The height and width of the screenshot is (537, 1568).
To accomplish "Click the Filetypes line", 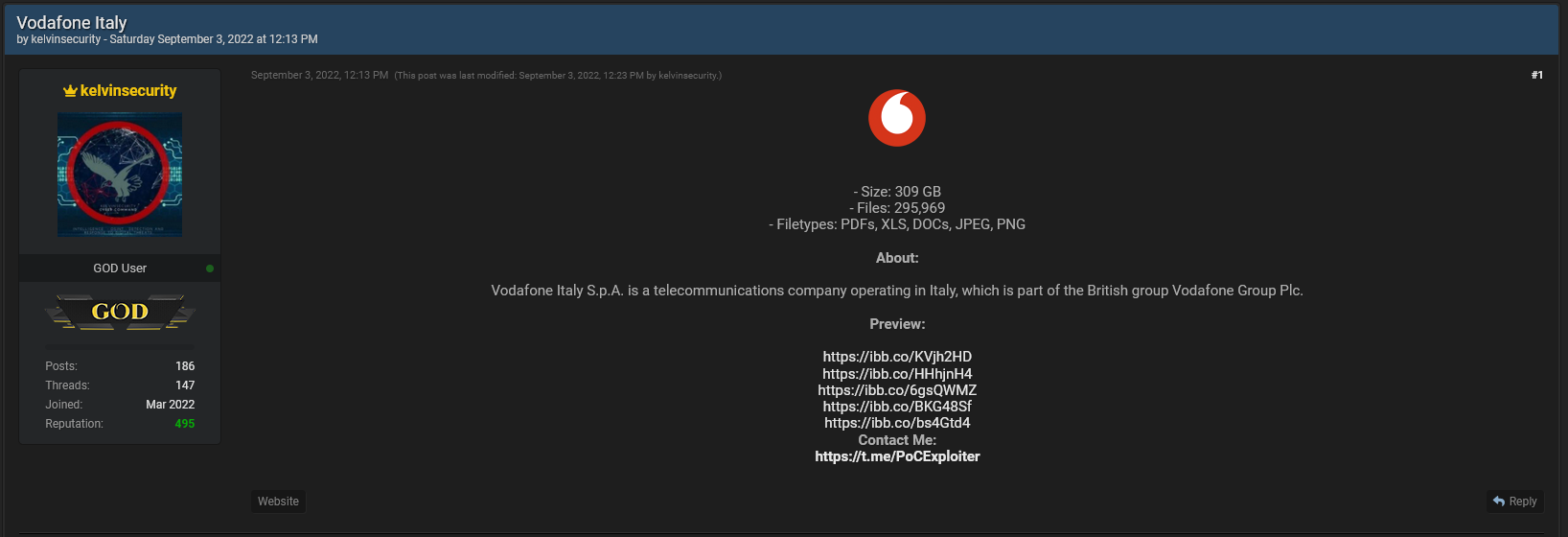I will click(897, 224).
